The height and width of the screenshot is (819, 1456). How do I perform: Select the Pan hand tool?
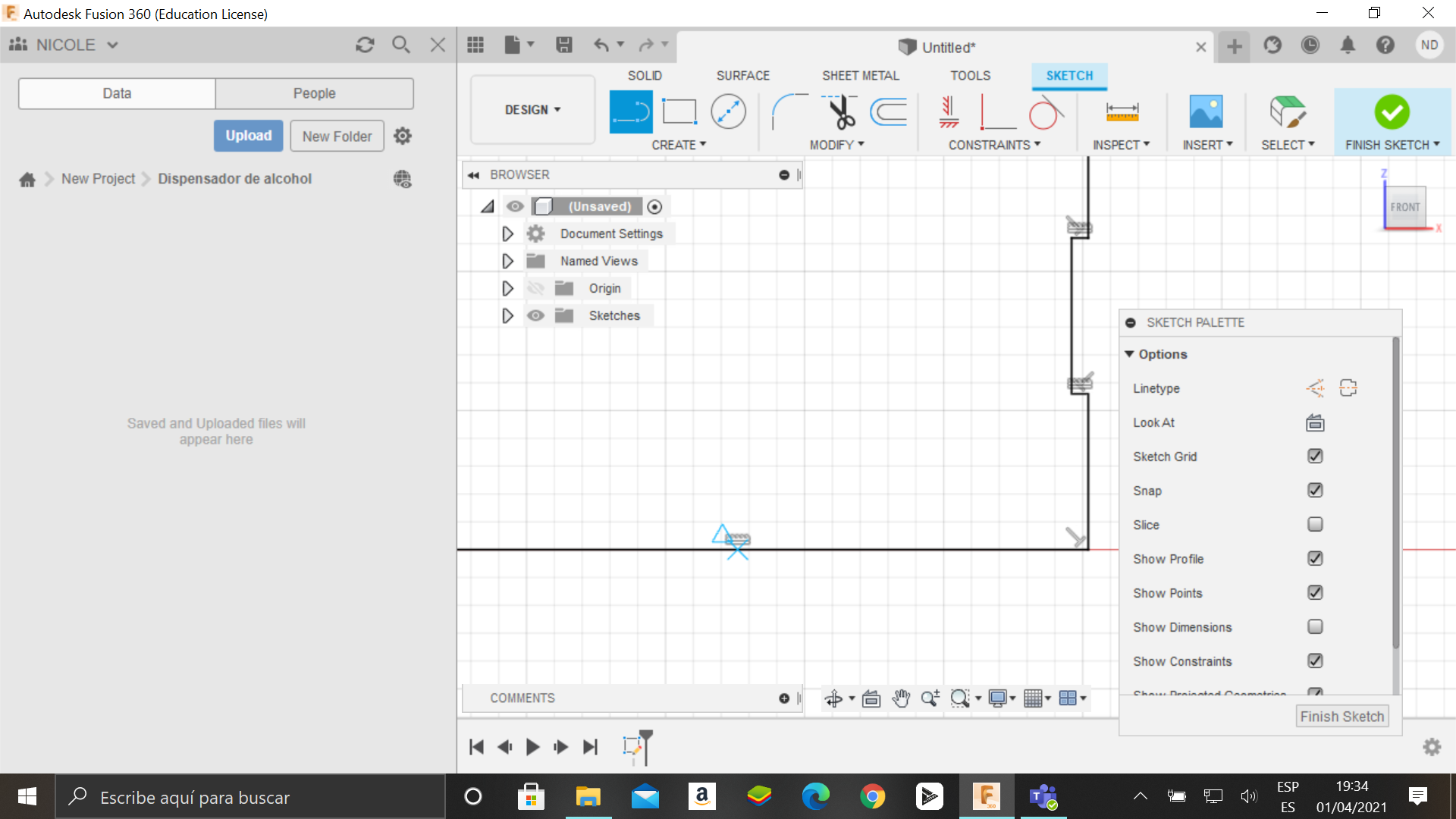(900, 698)
